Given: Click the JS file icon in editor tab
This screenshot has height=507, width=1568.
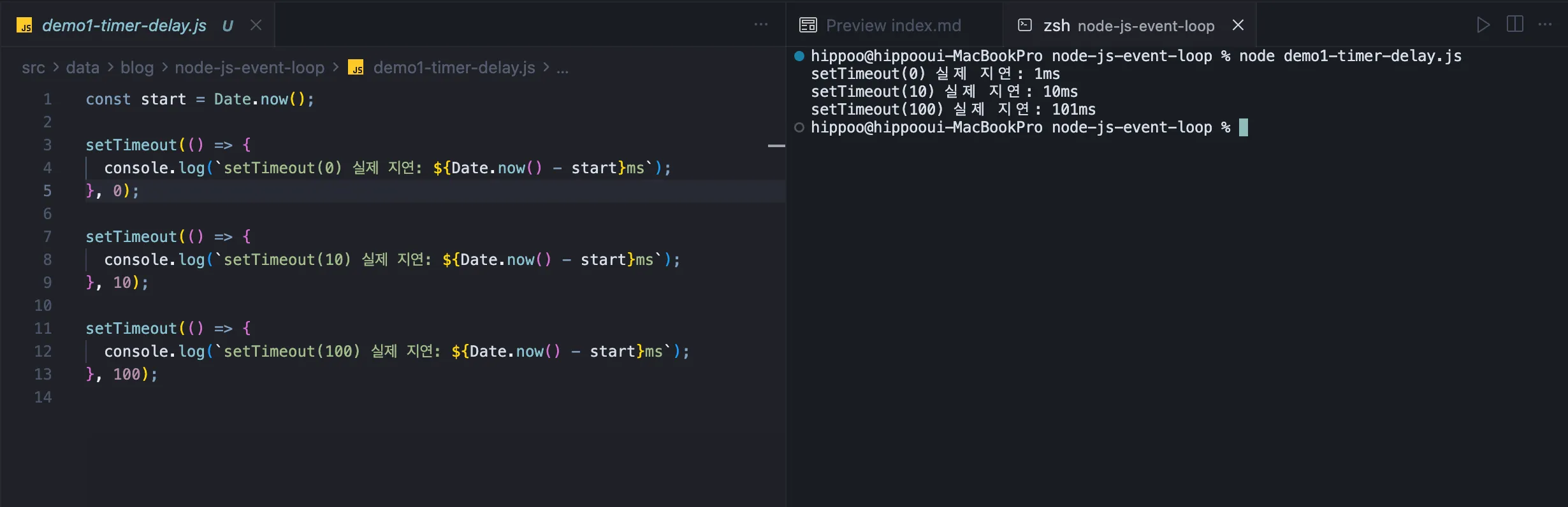Looking at the screenshot, I should coord(24,25).
